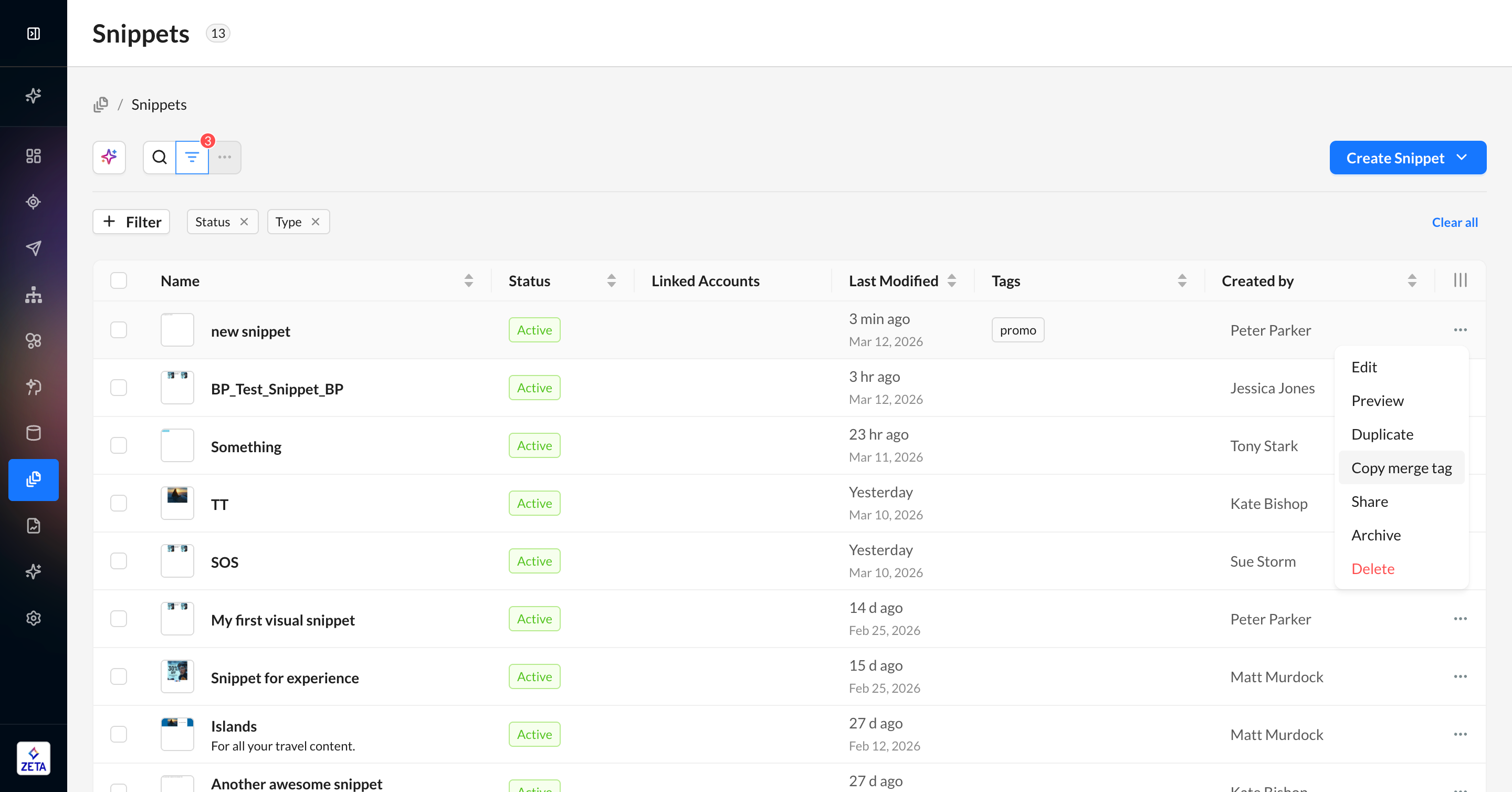Open the database cylinder sidebar icon
Image resolution: width=1512 pixels, height=792 pixels.
(x=34, y=433)
